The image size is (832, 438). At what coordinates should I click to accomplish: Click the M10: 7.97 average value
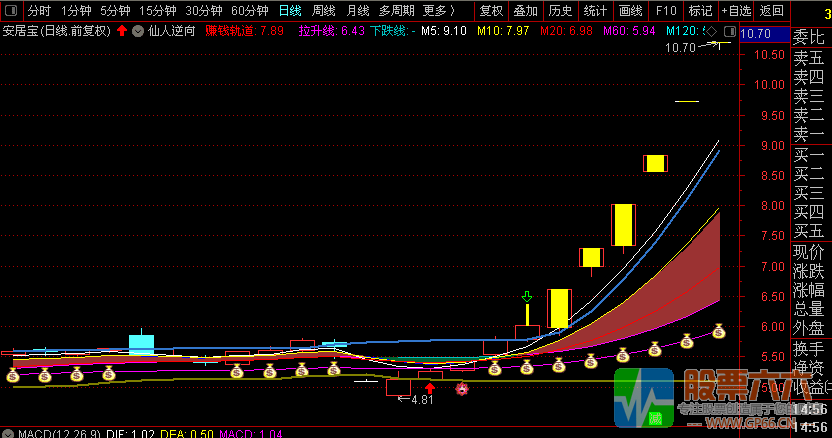(503, 31)
